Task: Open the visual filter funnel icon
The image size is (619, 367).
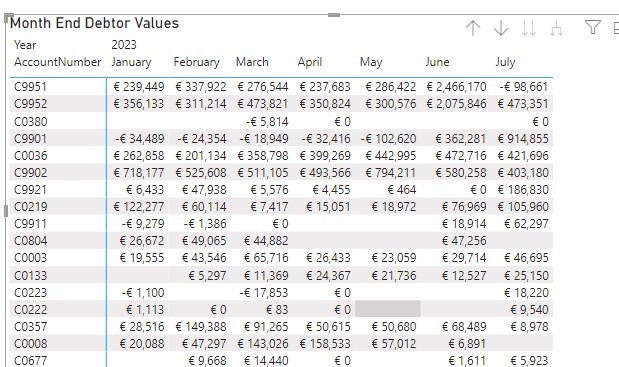Action: tap(593, 28)
